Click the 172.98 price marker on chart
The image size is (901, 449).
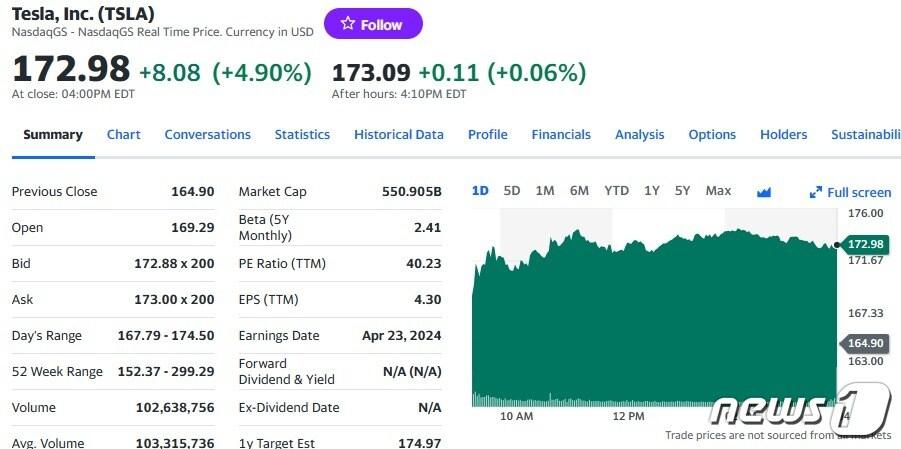pos(864,244)
